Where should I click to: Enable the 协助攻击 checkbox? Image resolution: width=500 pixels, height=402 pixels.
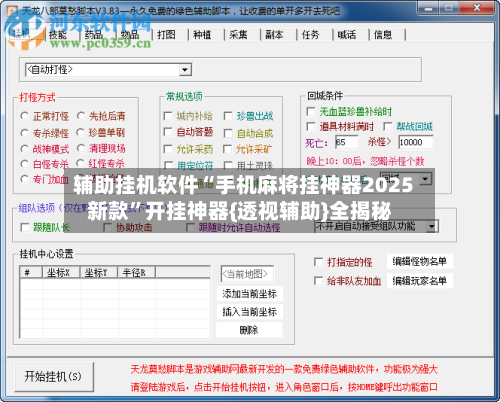click(107, 227)
